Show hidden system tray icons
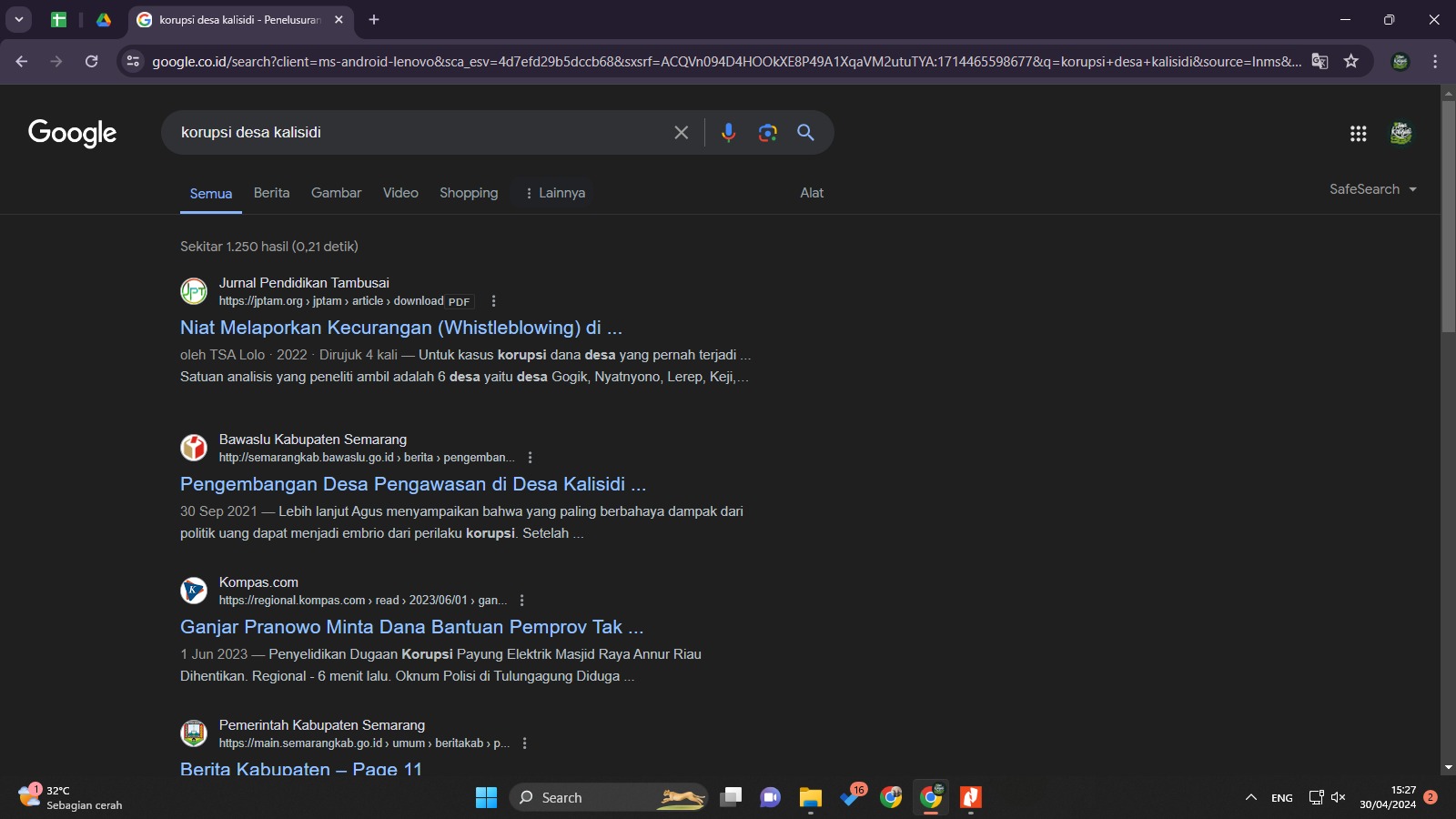The image size is (1456, 819). 1251,797
